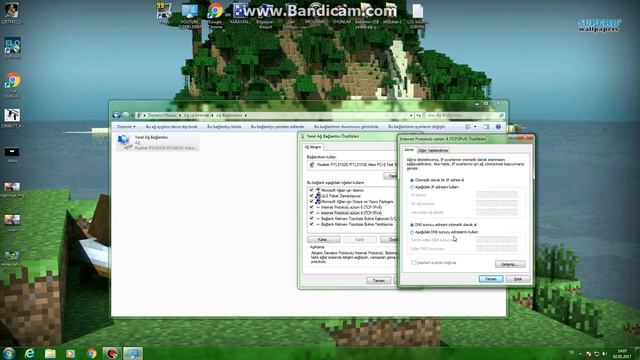Viewport: 640px width, 360px height.
Task: Click Tamam in the TCP/IPv4 properties dialog
Action: click(x=491, y=279)
